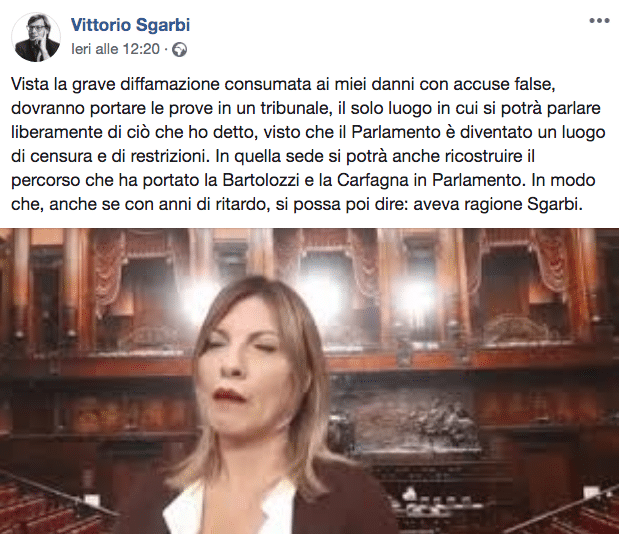Click the word 'Parlamento' in the third line
Screen dimensions: 619x534
pyautogui.click(x=396, y=133)
